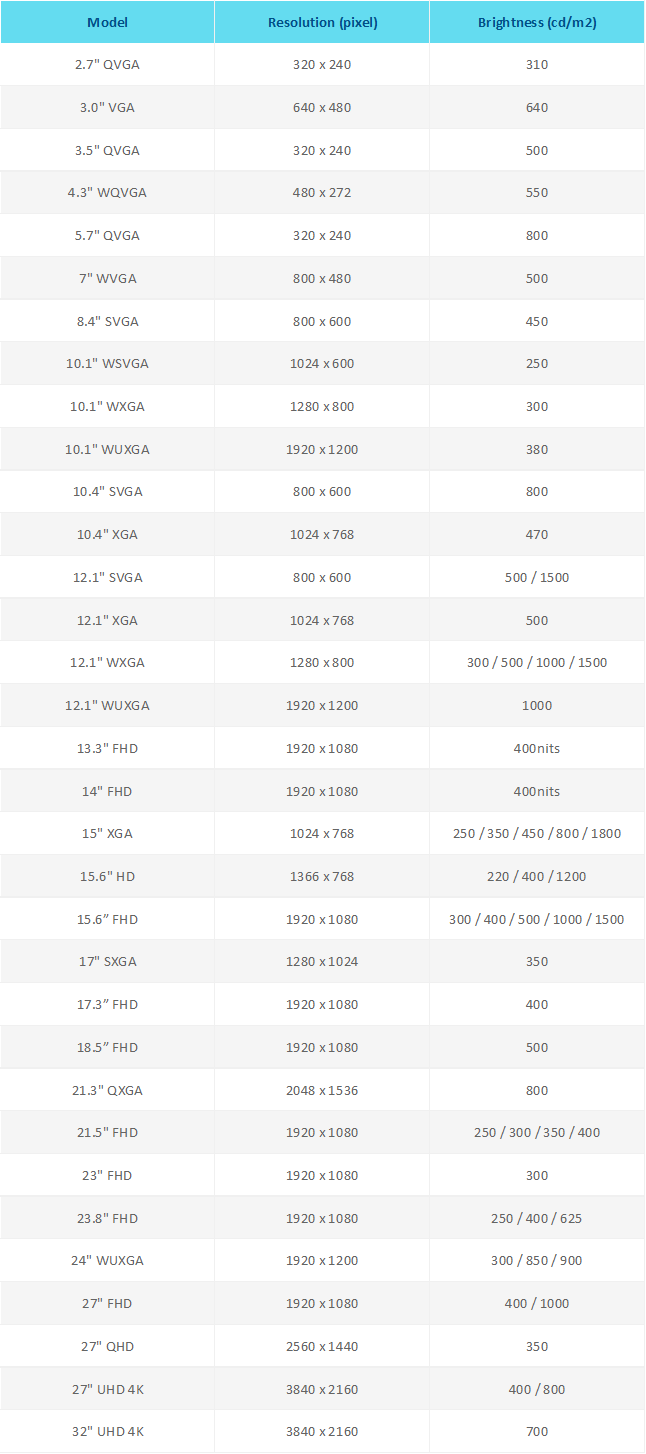646x1454 pixels.
Task: Select the 13.3" FHD model cell
Action: point(107,749)
